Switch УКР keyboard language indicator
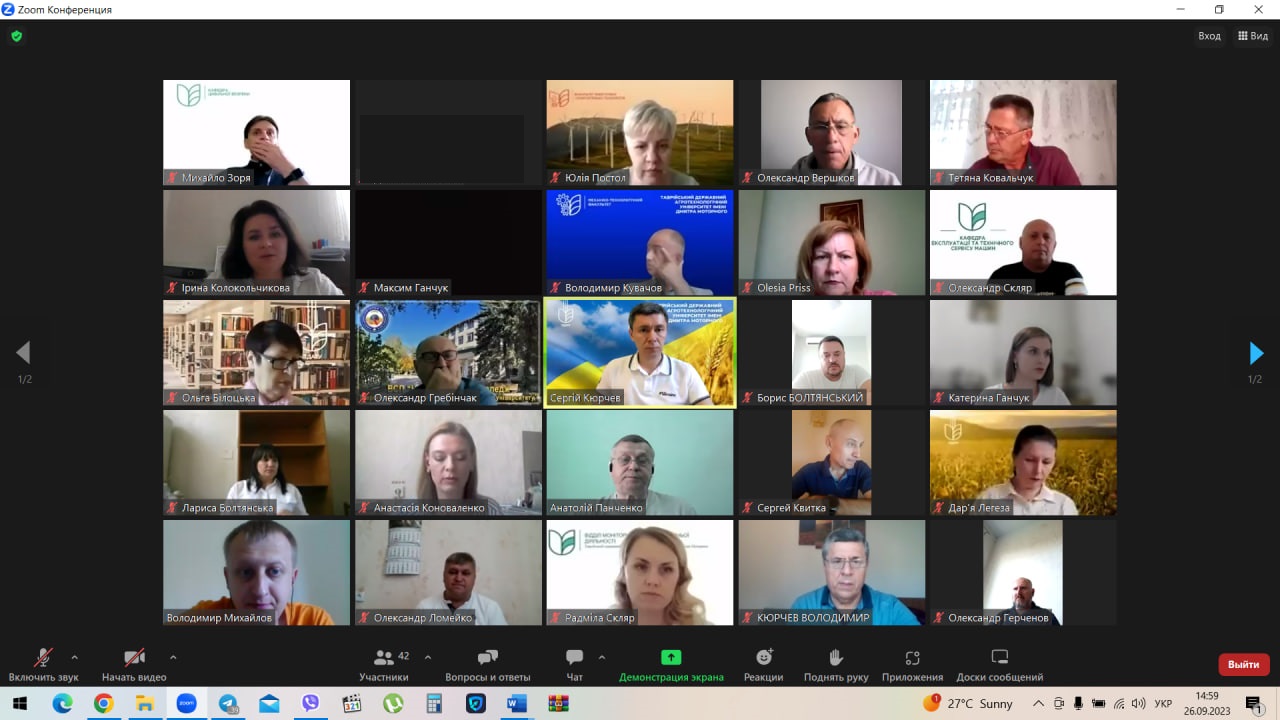The image size is (1280, 720). 1163,703
